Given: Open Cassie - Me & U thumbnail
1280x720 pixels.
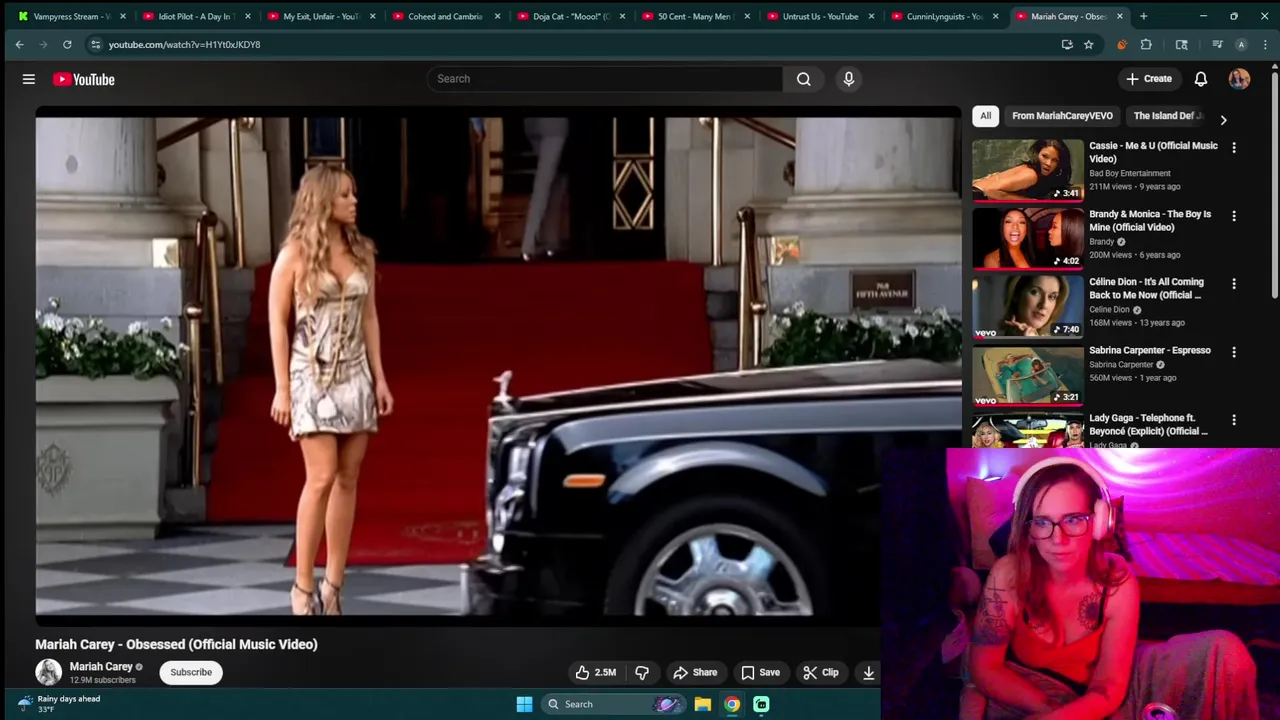Looking at the screenshot, I should click(1028, 170).
